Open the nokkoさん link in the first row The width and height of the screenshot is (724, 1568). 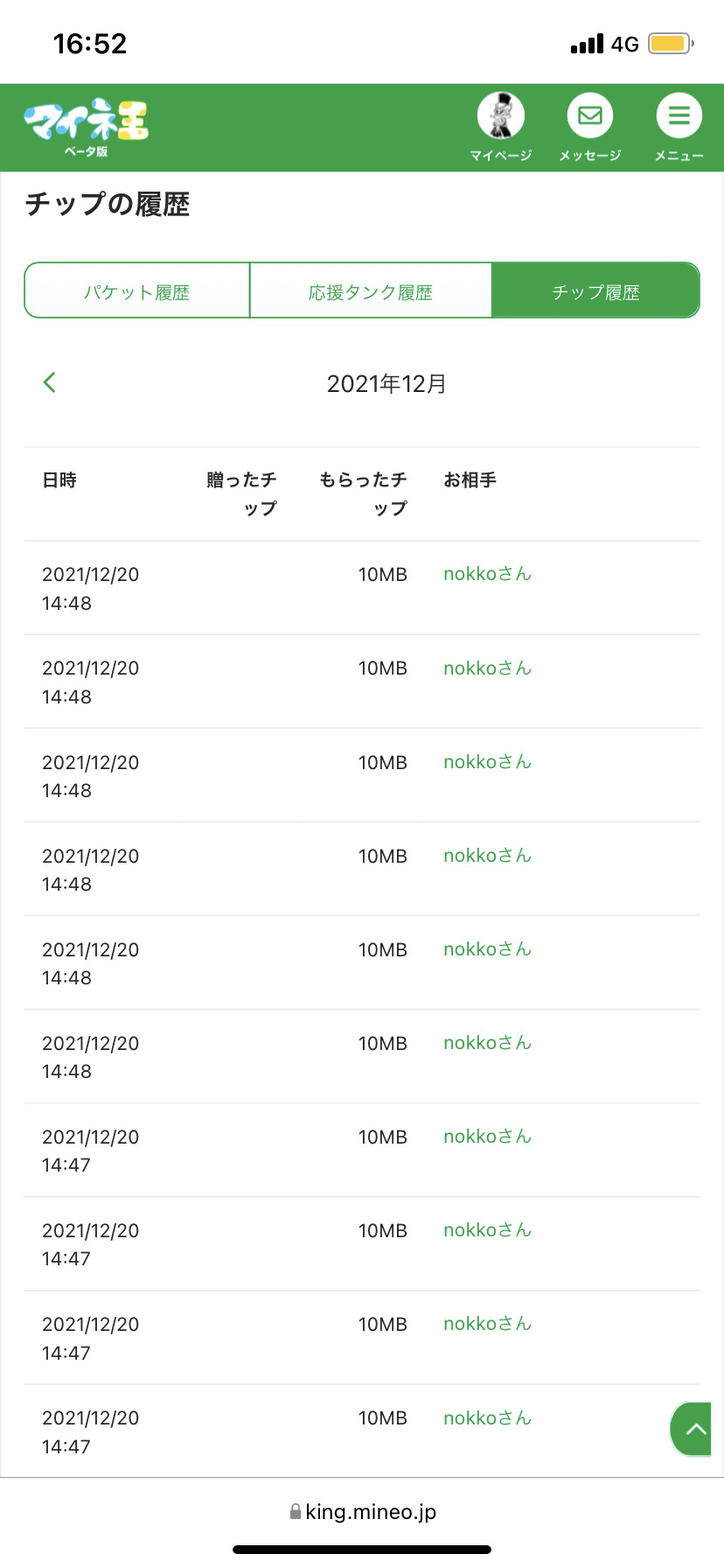(x=487, y=574)
